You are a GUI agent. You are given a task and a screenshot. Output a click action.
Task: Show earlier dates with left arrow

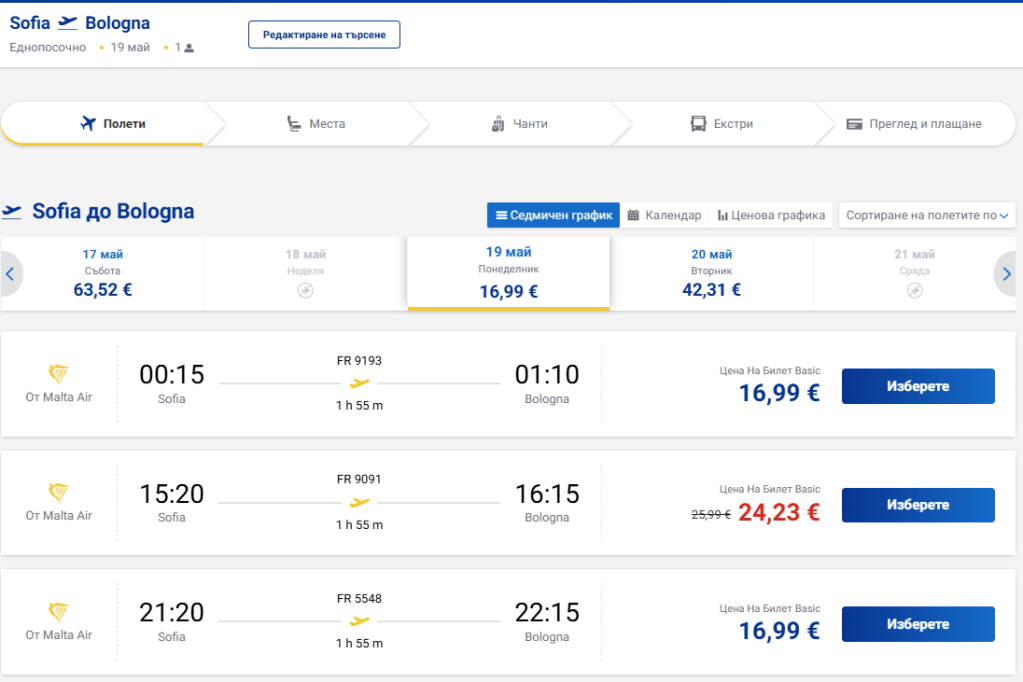click(11, 274)
